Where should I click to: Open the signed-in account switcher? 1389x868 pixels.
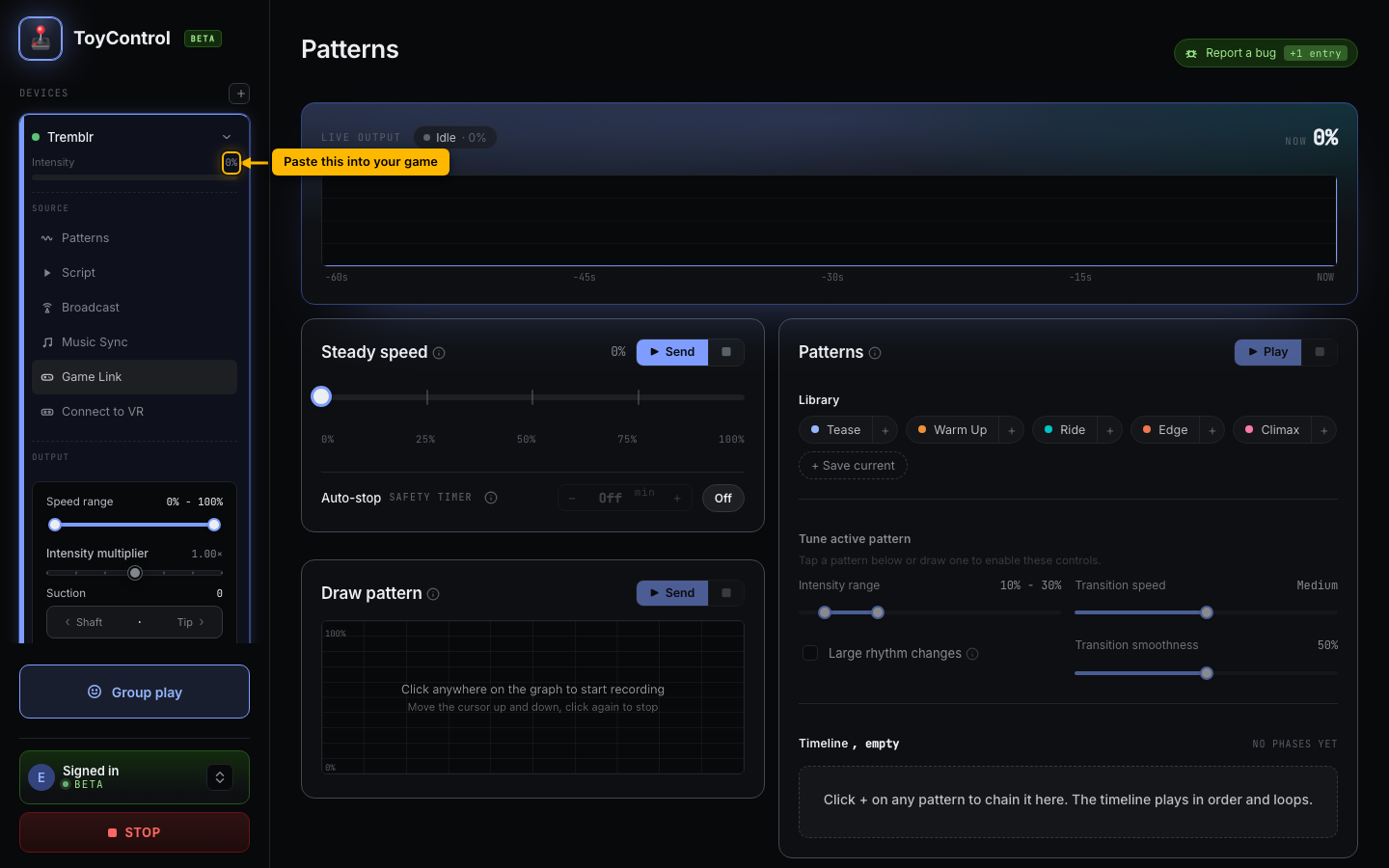point(220,777)
